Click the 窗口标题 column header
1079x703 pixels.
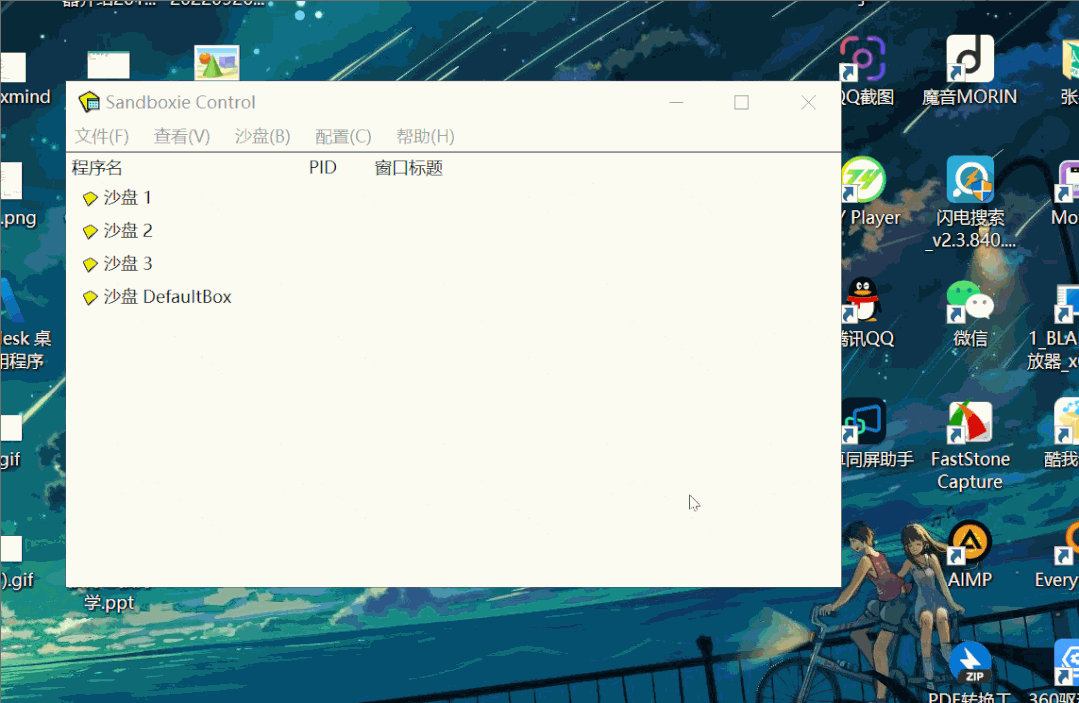(x=409, y=168)
